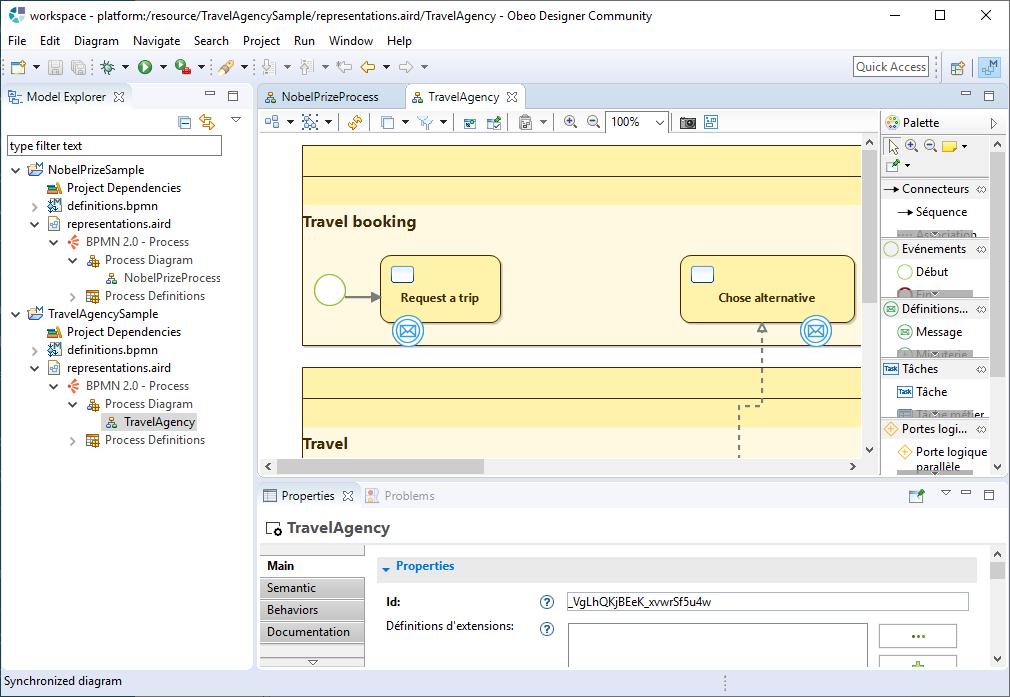Click the message event on Request a trip
1010x697 pixels.
pos(408,332)
